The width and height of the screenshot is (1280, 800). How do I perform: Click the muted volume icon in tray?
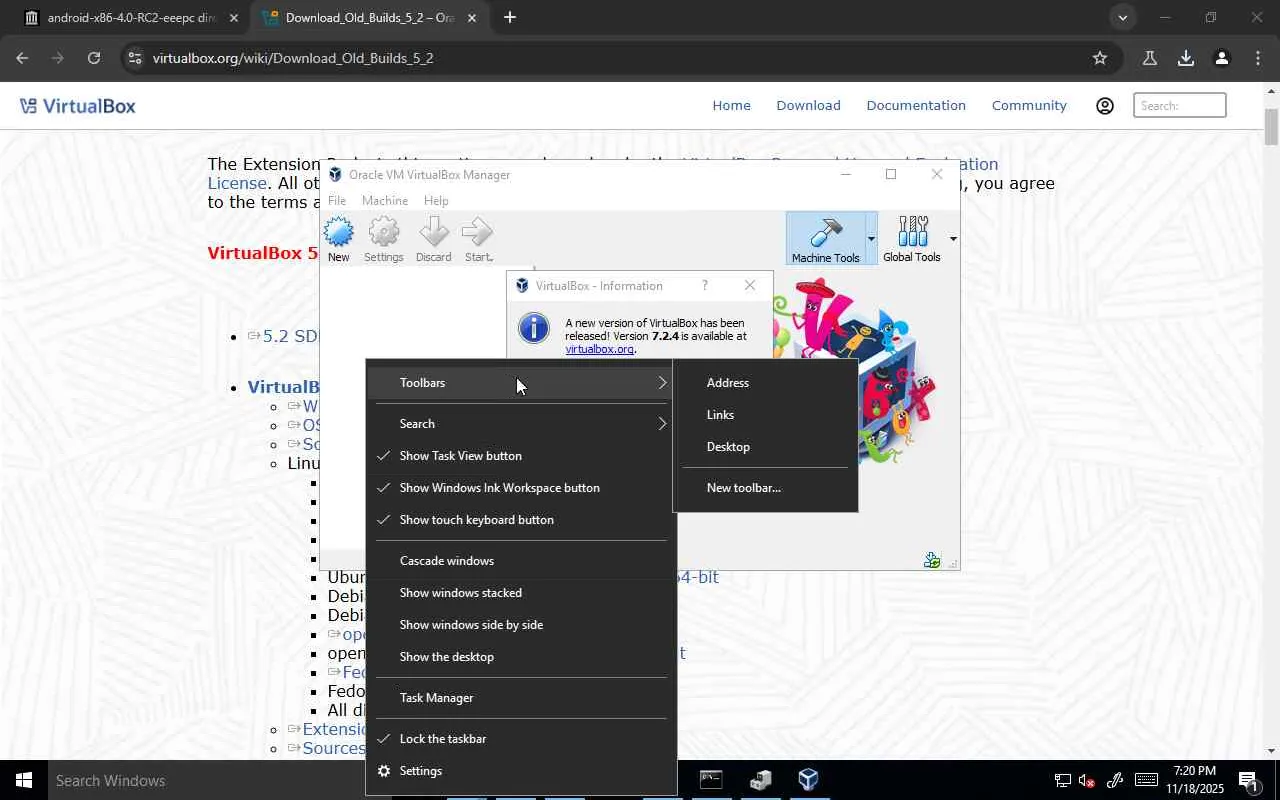[1087, 781]
